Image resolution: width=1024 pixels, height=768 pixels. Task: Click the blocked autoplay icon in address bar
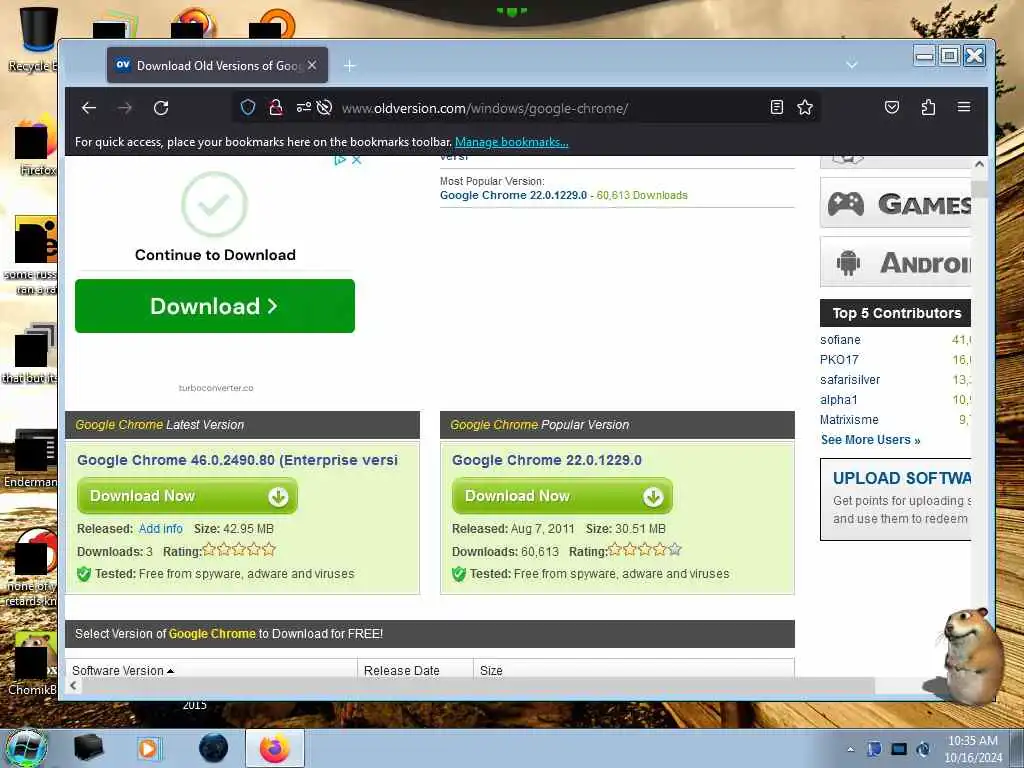pos(325,107)
